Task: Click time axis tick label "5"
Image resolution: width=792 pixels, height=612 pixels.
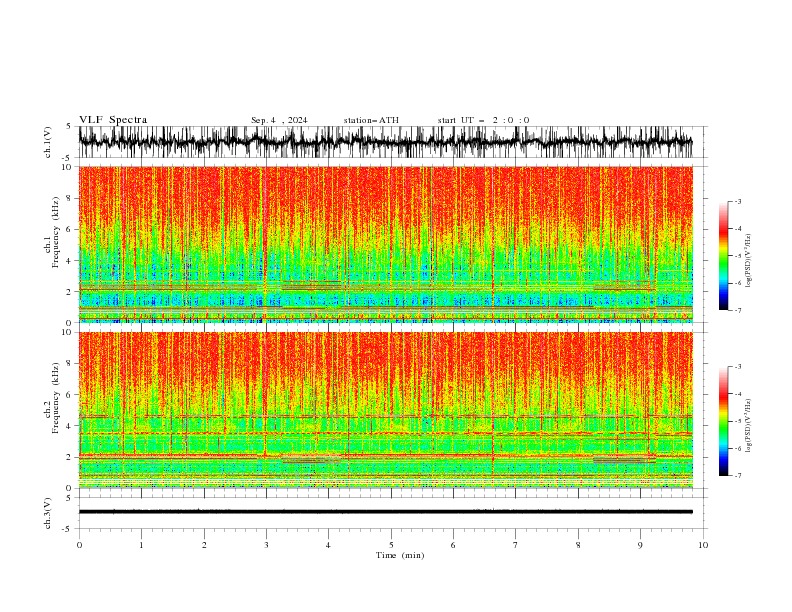Action: coord(391,545)
